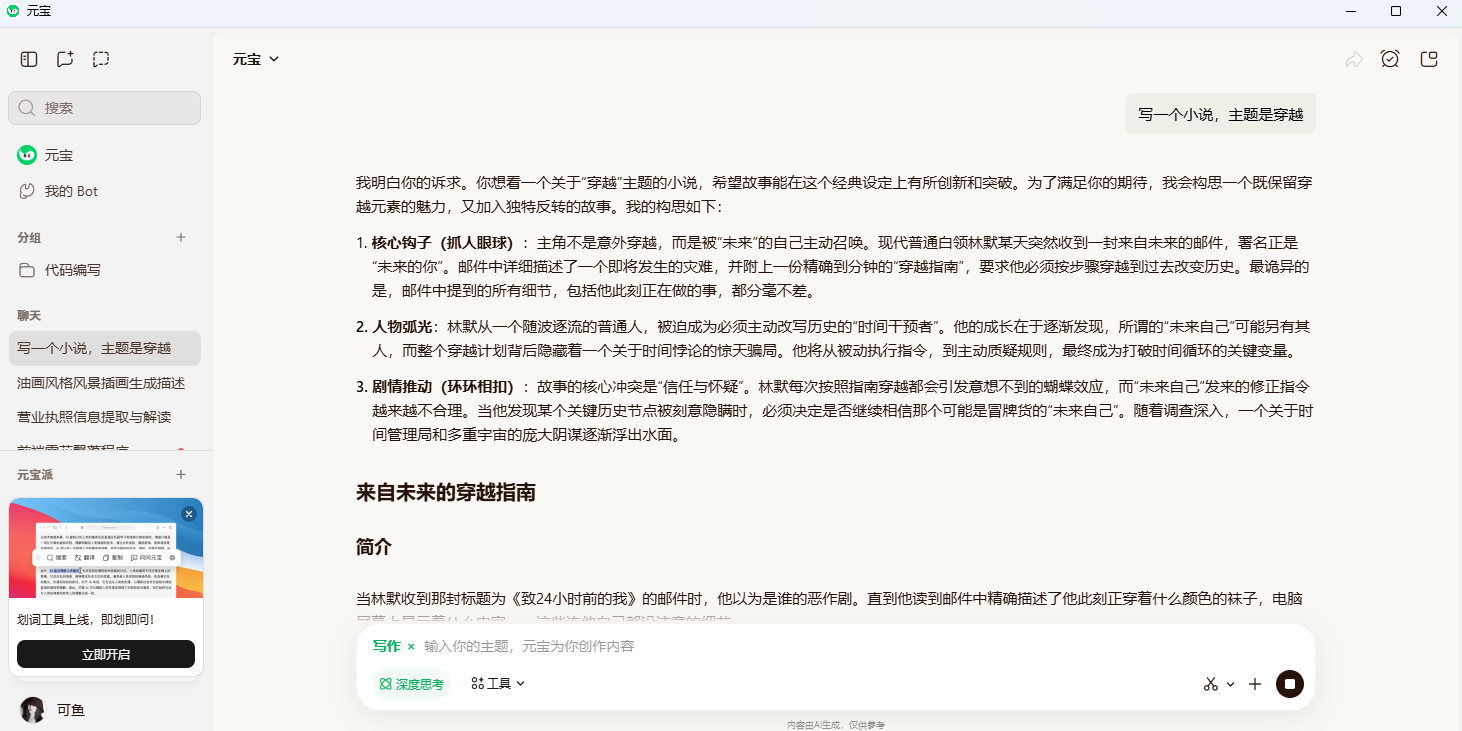This screenshot has height=731, width=1462.
Task: Click the plus icon beside 元宝派
Action: [x=181, y=474]
